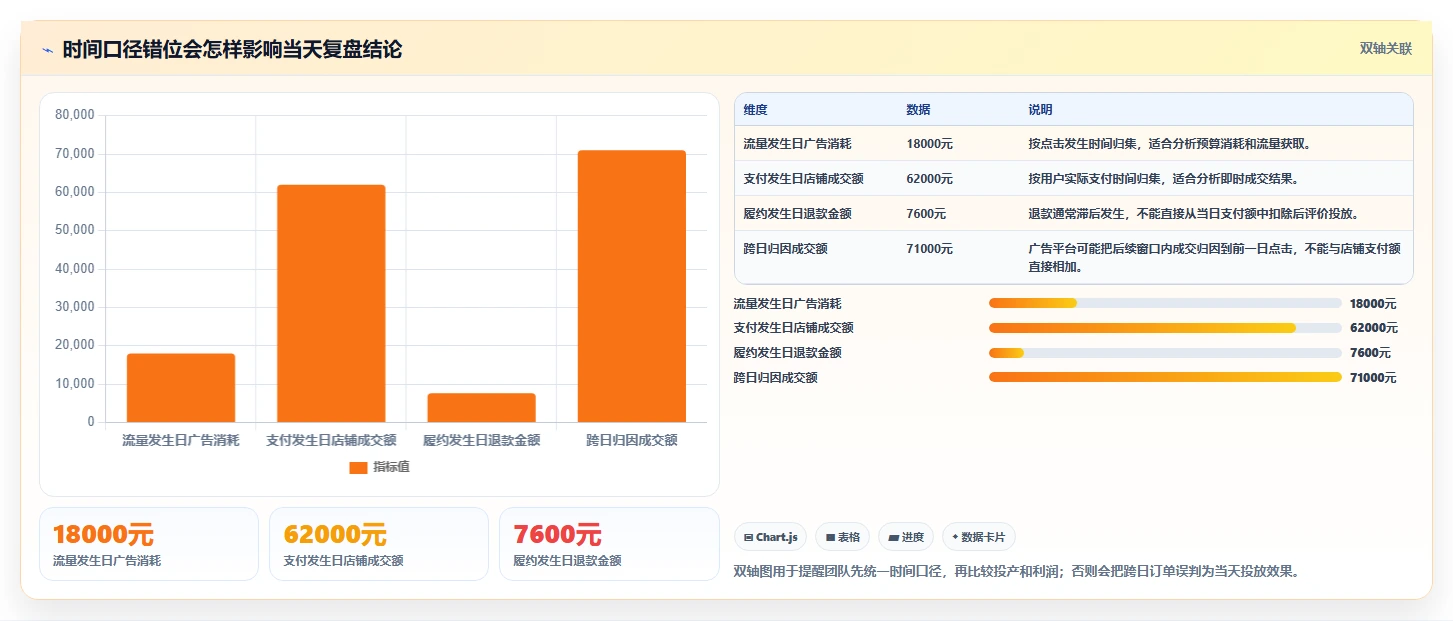The image size is (1453, 621).
Task: Click the 7600元 label beside progress bar
Action: (1370, 353)
